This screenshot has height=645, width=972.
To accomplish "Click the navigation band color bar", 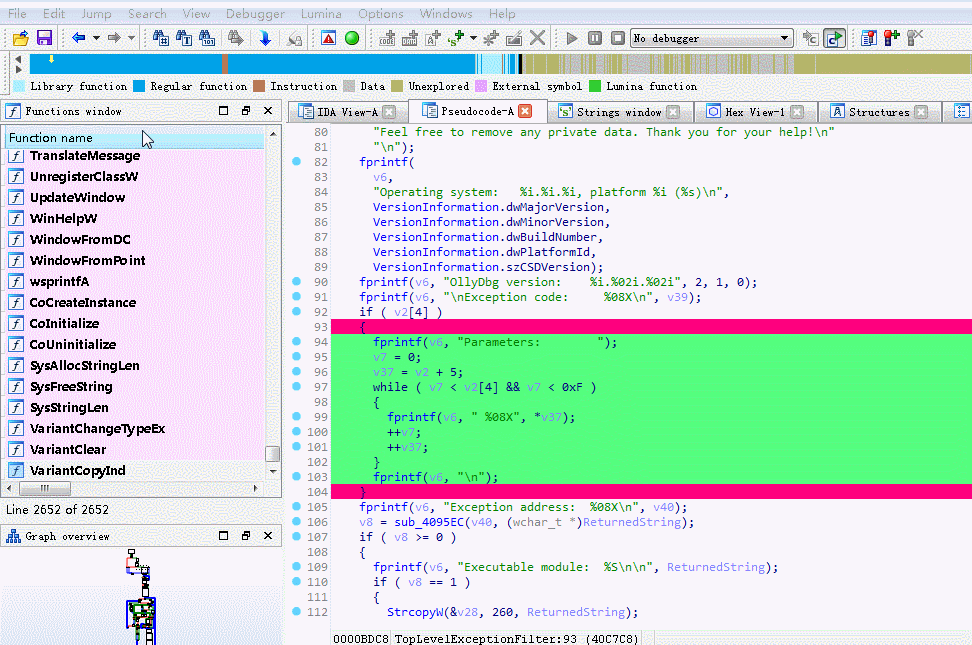I will (x=500, y=64).
